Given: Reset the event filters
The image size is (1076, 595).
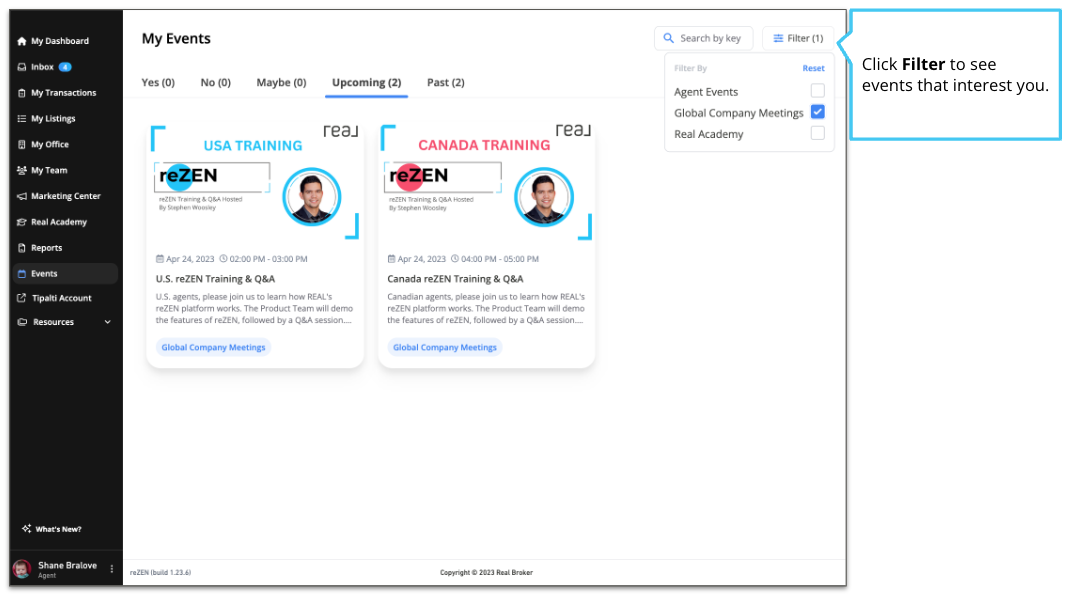Looking at the screenshot, I should [814, 69].
